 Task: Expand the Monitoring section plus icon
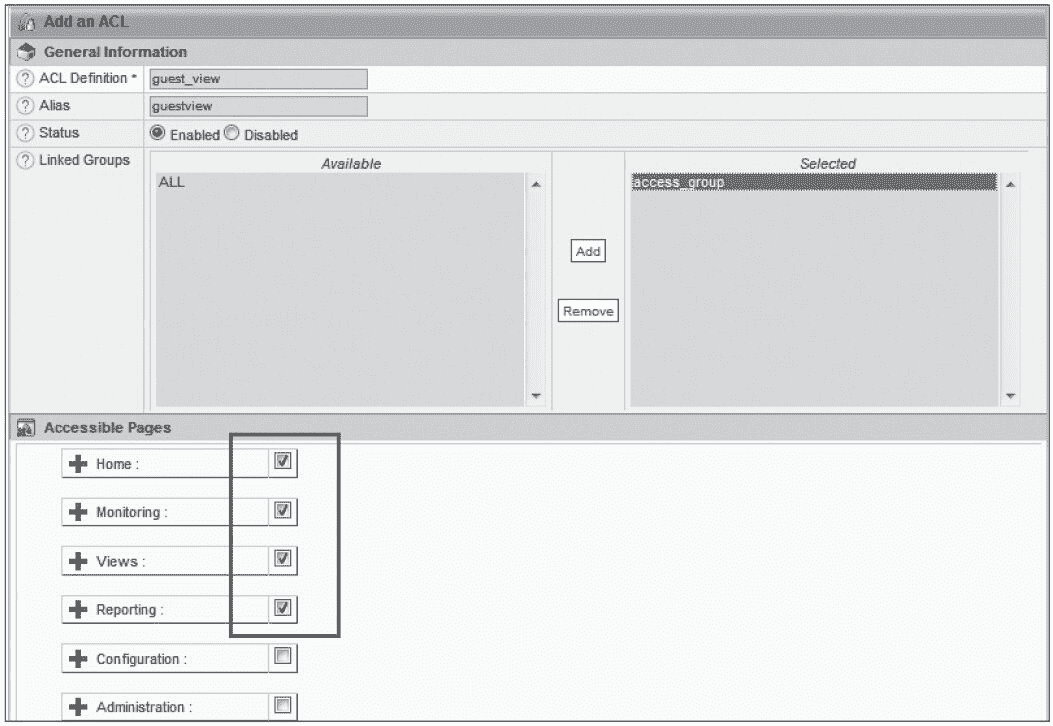click(78, 512)
